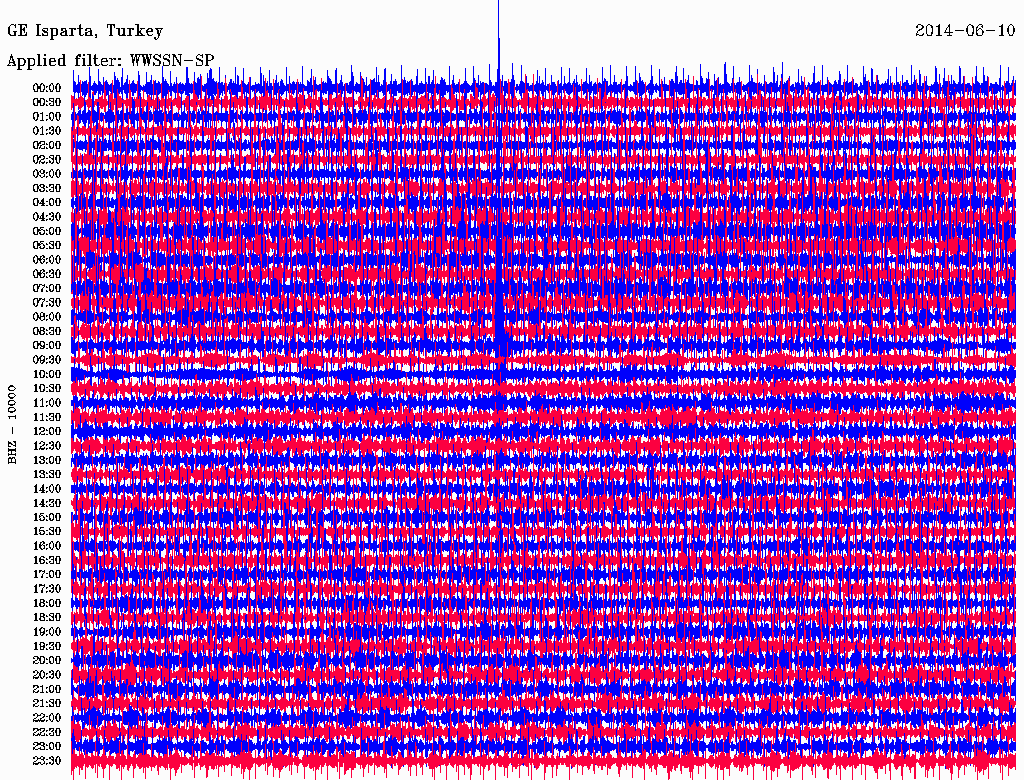
Task: Click the 08:30 time label
Action: [47, 331]
